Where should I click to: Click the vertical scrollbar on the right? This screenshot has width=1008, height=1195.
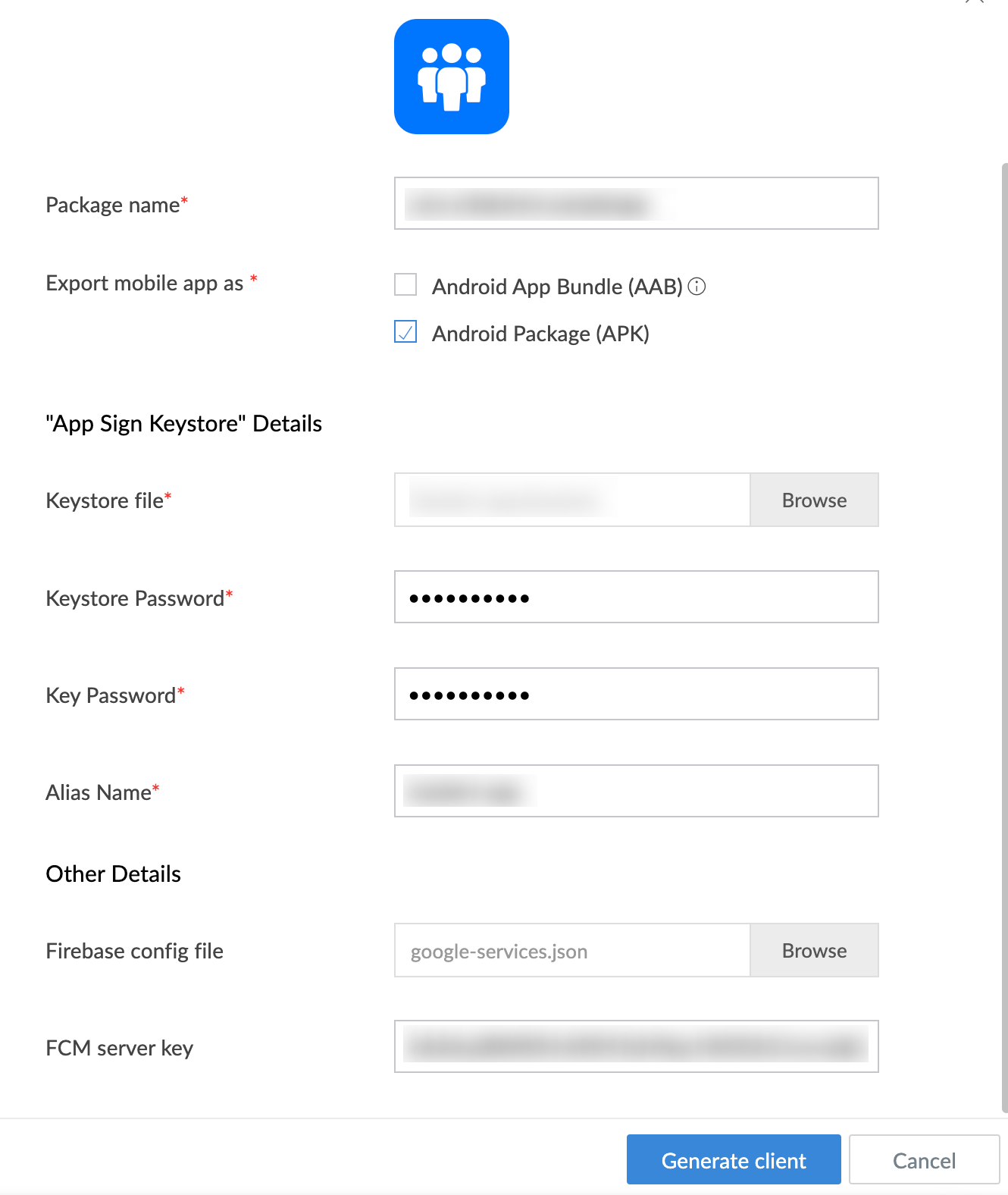[x=1004, y=637]
